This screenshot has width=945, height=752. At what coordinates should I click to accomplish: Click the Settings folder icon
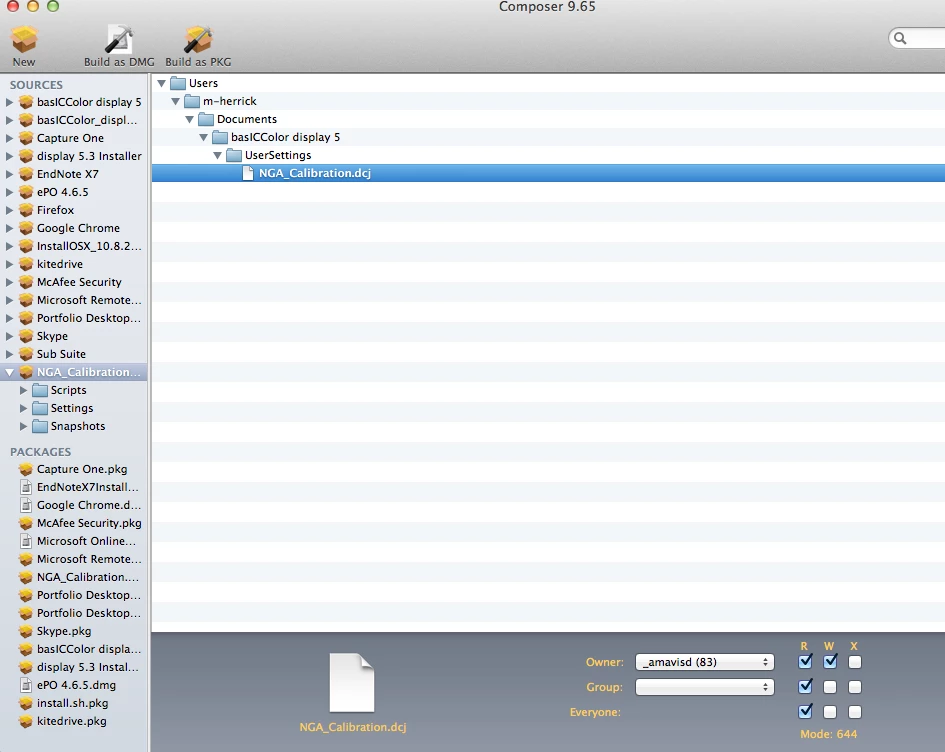click(40, 409)
